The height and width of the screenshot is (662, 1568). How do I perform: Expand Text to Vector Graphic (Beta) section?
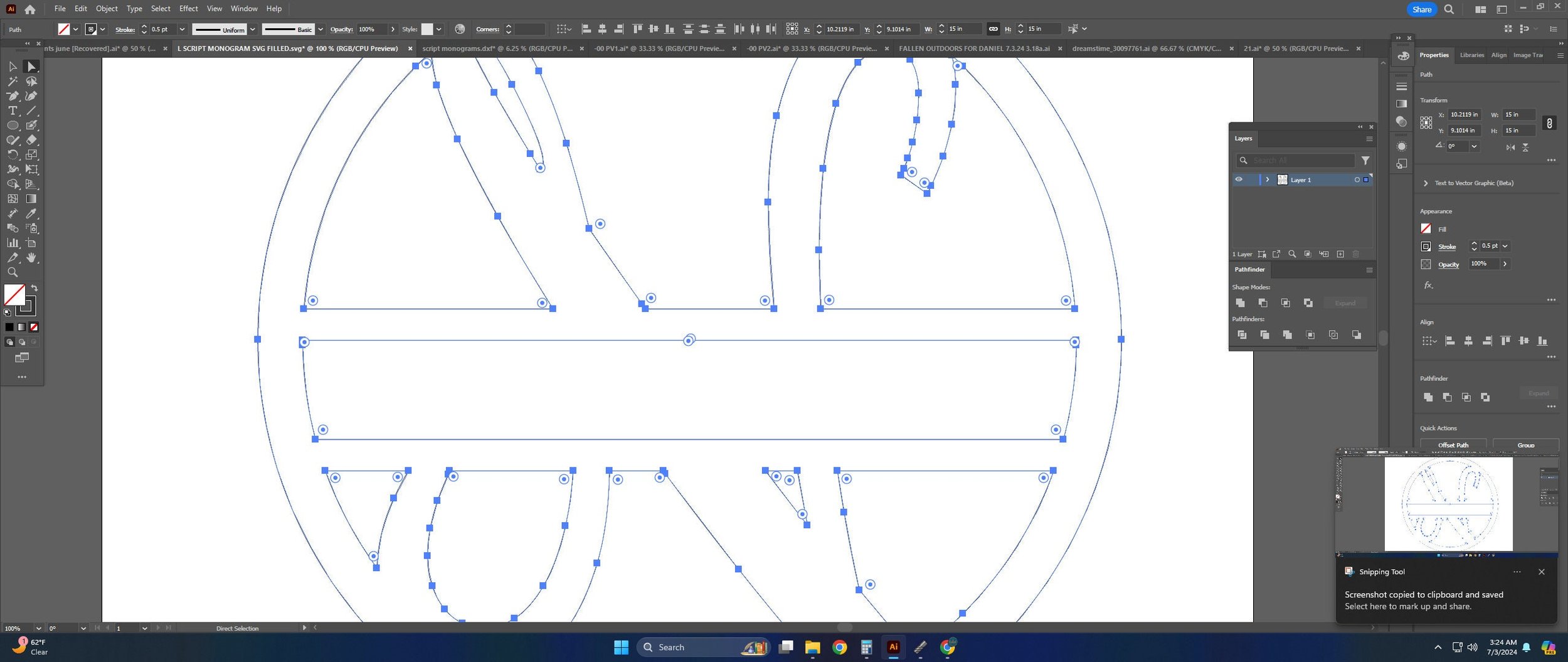point(1426,183)
